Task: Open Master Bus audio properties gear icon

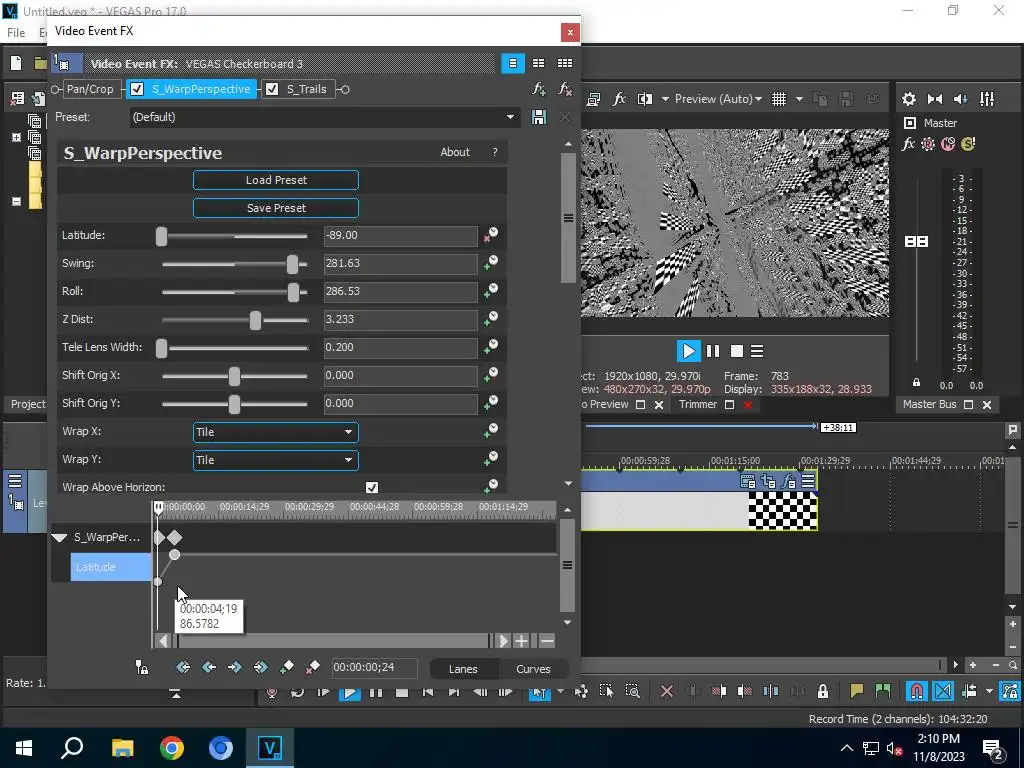Action: (x=908, y=99)
